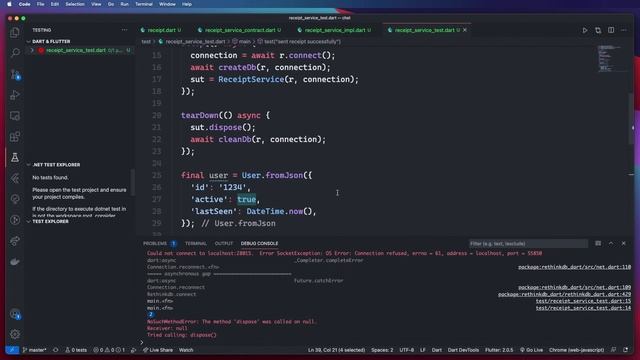640x360 pixels.
Task: Select Chrome (web-javascript) device
Action: (576, 350)
